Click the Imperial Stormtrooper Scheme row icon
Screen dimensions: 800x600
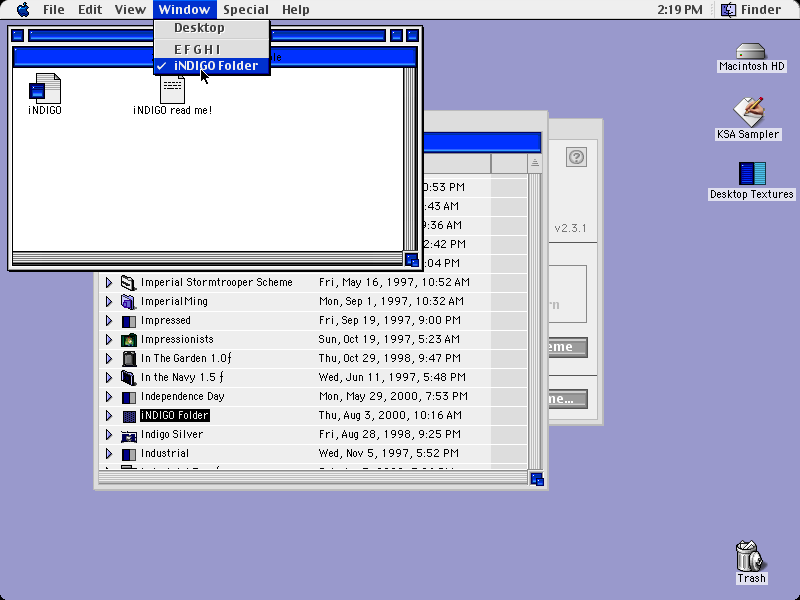click(129, 283)
